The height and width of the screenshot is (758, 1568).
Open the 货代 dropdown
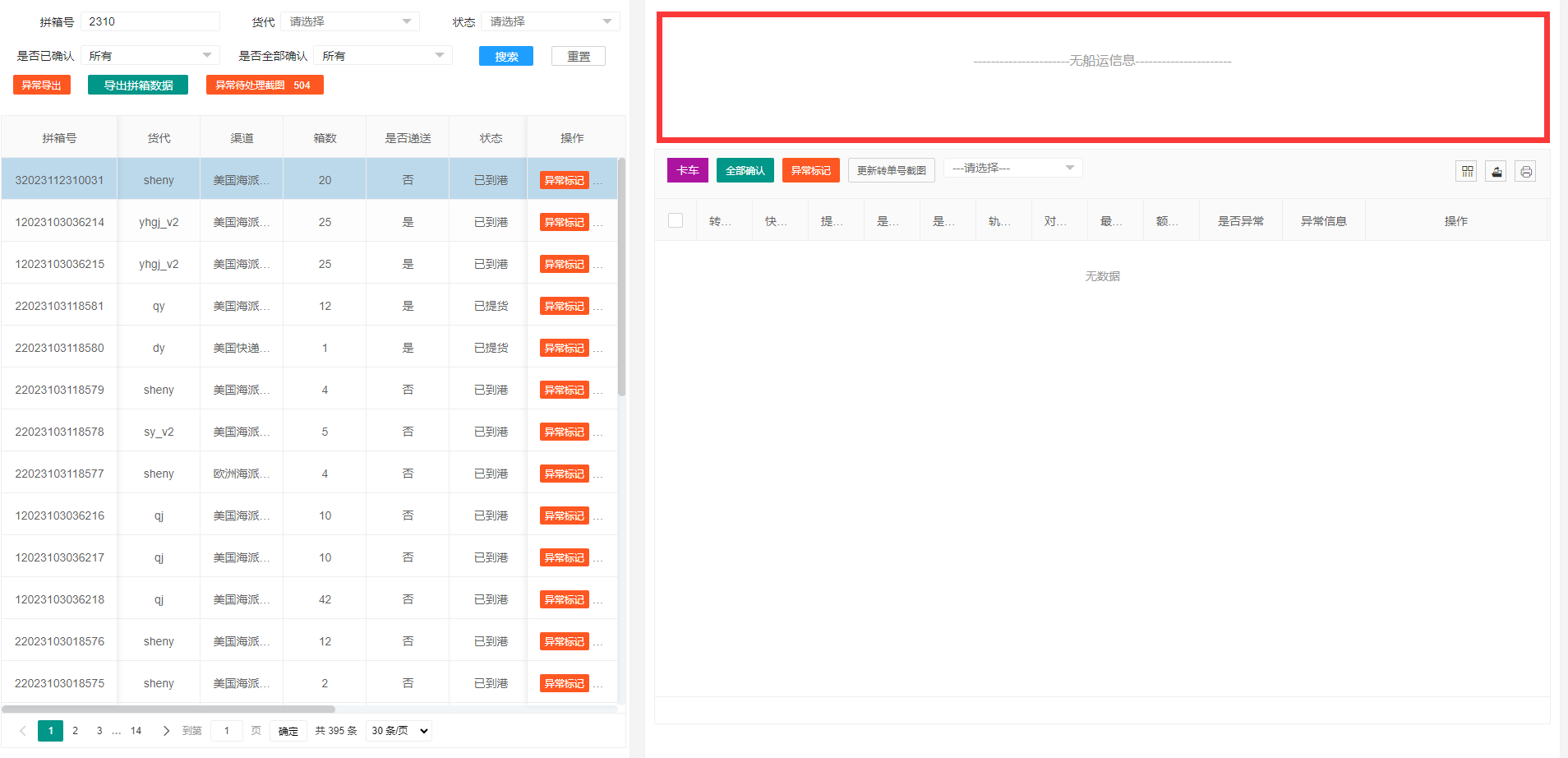(350, 21)
